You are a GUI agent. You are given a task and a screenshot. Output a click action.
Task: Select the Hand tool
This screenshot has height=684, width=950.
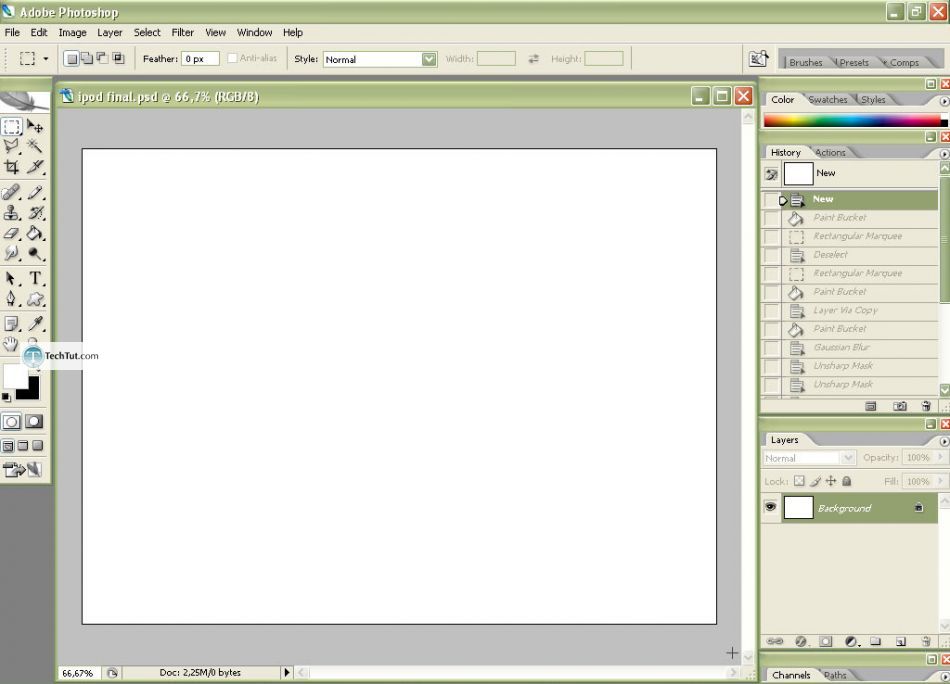(x=11, y=344)
